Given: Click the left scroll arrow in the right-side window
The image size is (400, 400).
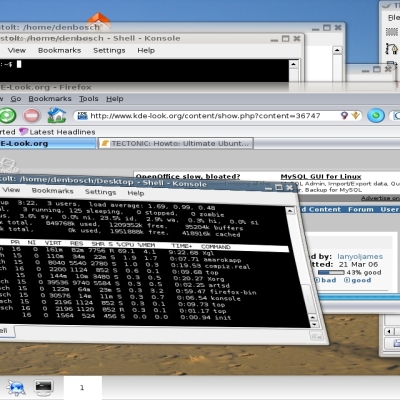Looking at the screenshot, I should click(x=389, y=331).
